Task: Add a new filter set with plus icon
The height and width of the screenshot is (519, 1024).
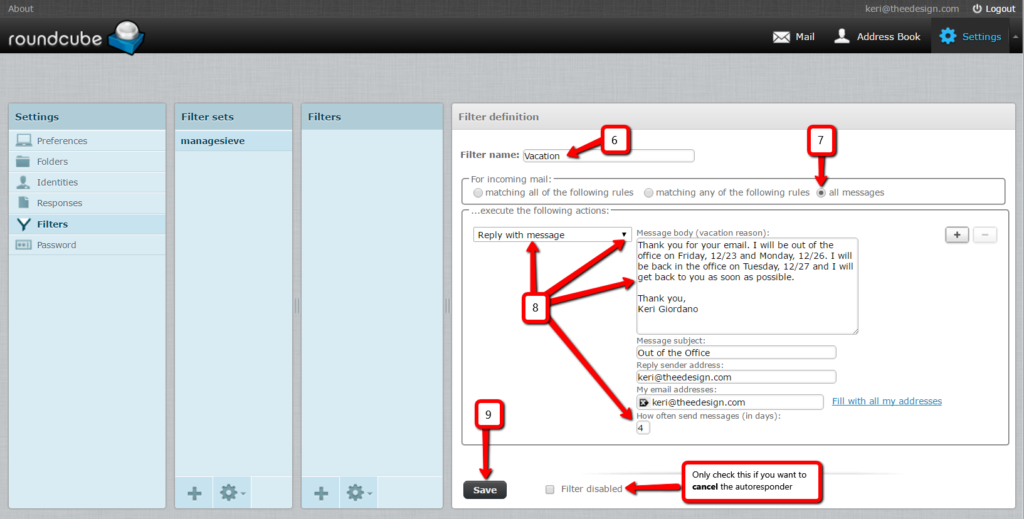Action: pos(194,492)
